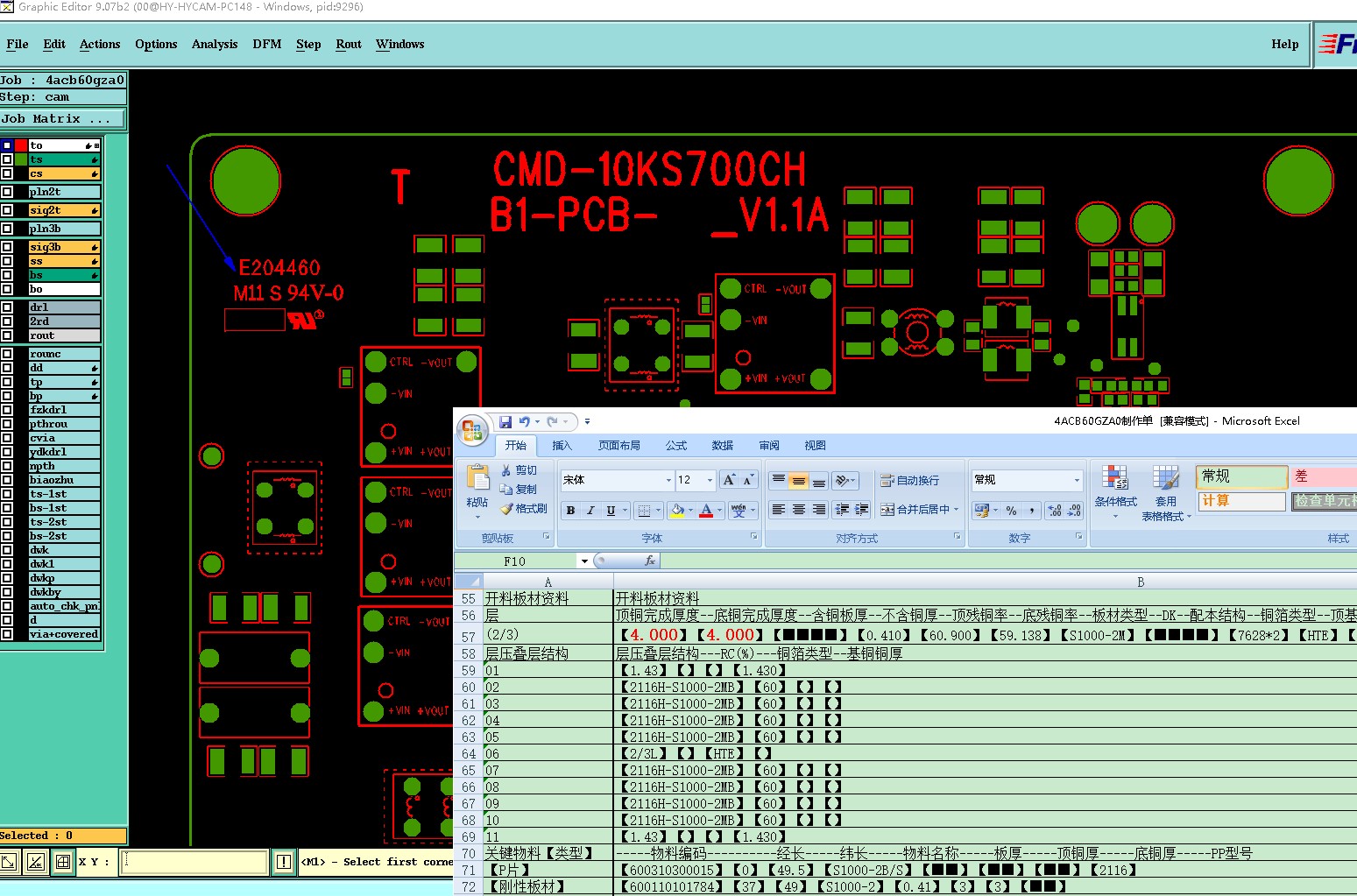The height and width of the screenshot is (896, 1357).
Task: Click the red font color swatch
Action: point(706,511)
